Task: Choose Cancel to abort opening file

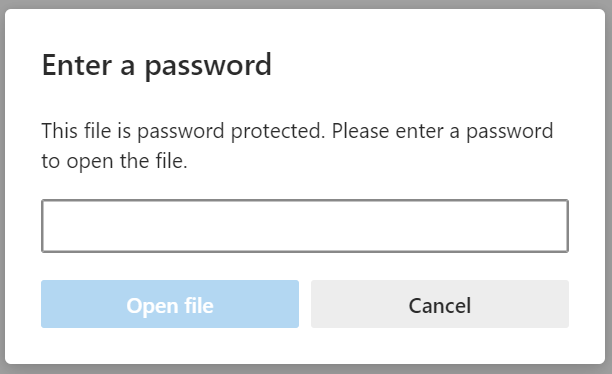Action: pos(440,304)
